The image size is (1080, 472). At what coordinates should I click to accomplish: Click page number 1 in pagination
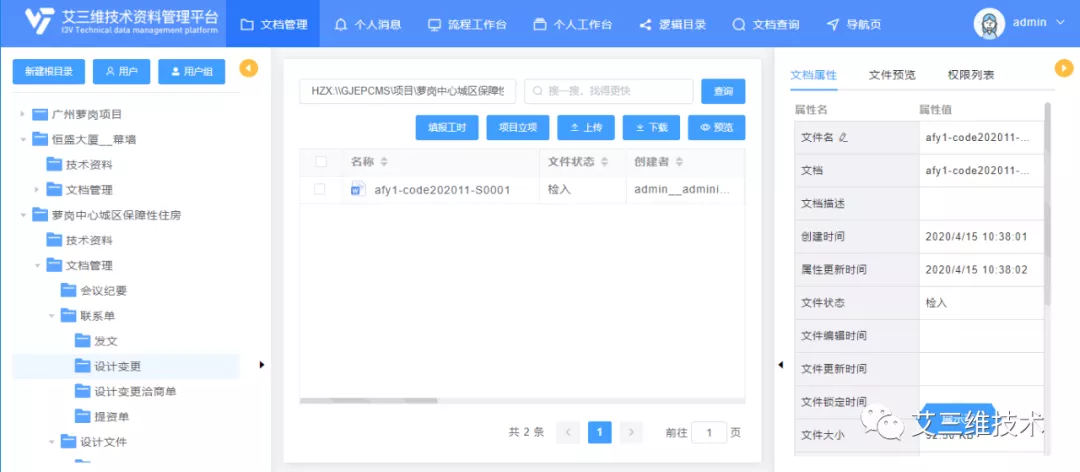pos(600,433)
